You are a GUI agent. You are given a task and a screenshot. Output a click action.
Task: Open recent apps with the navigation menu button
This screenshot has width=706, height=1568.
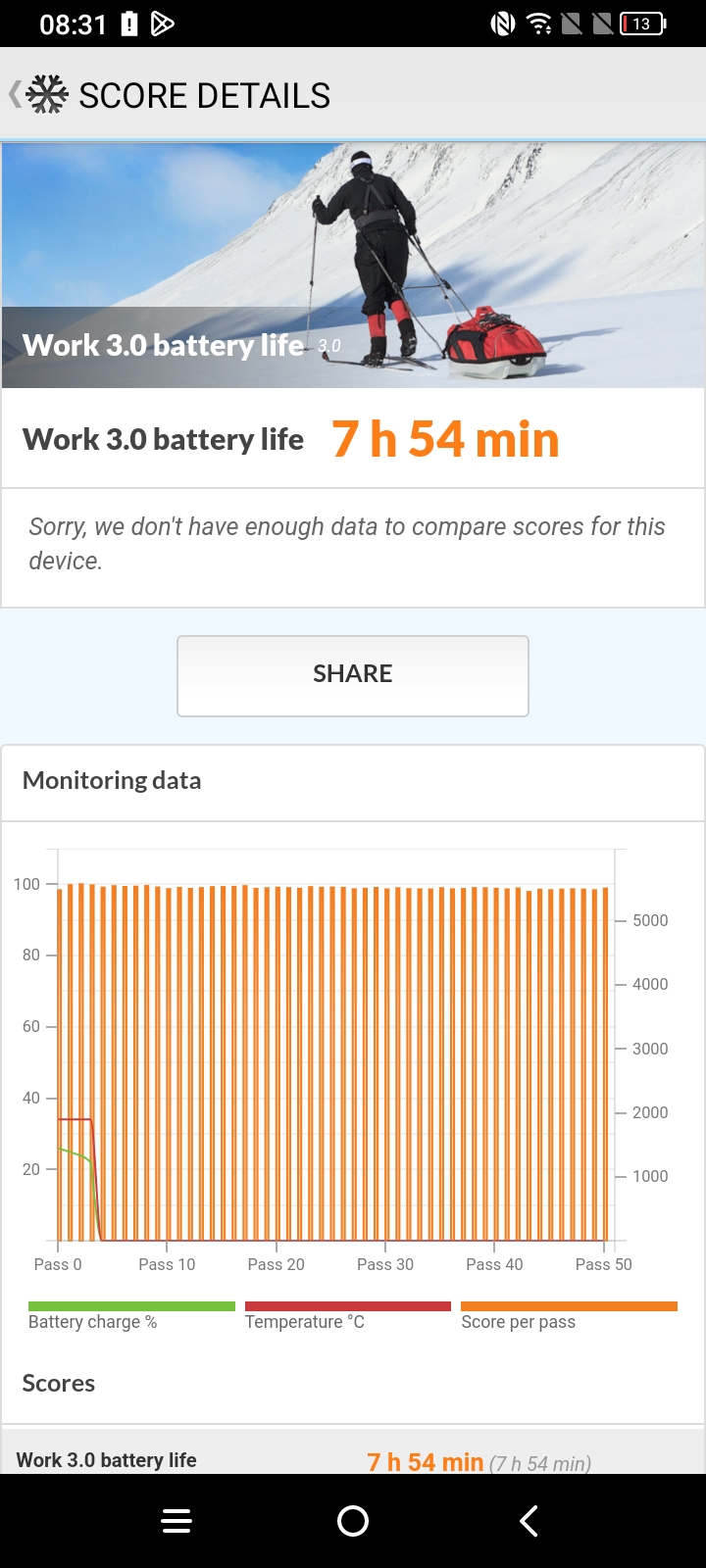(176, 1521)
